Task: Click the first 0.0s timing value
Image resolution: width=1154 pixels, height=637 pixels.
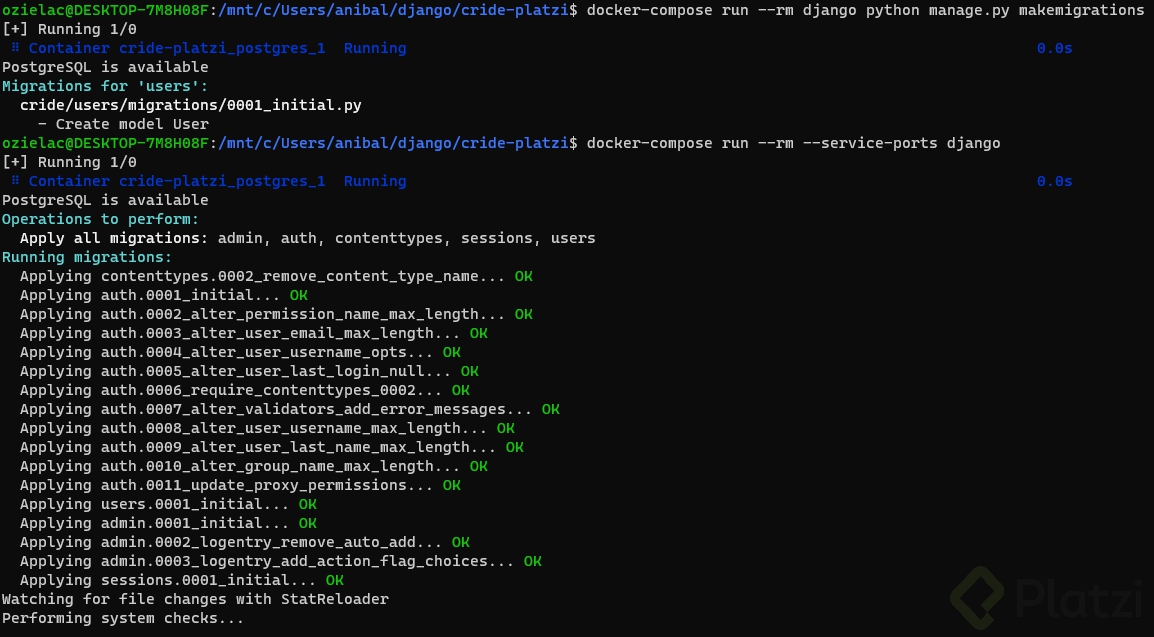Action: tap(1054, 49)
